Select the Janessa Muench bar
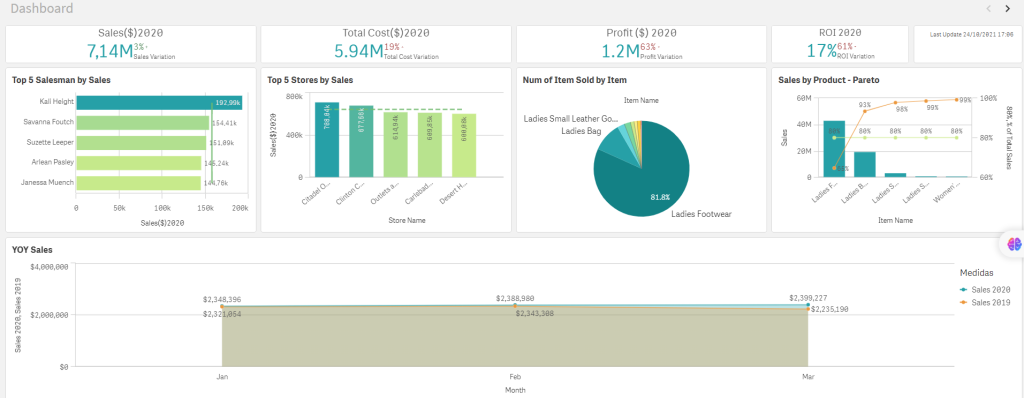Image resolution: width=1024 pixels, height=398 pixels. (x=138, y=183)
